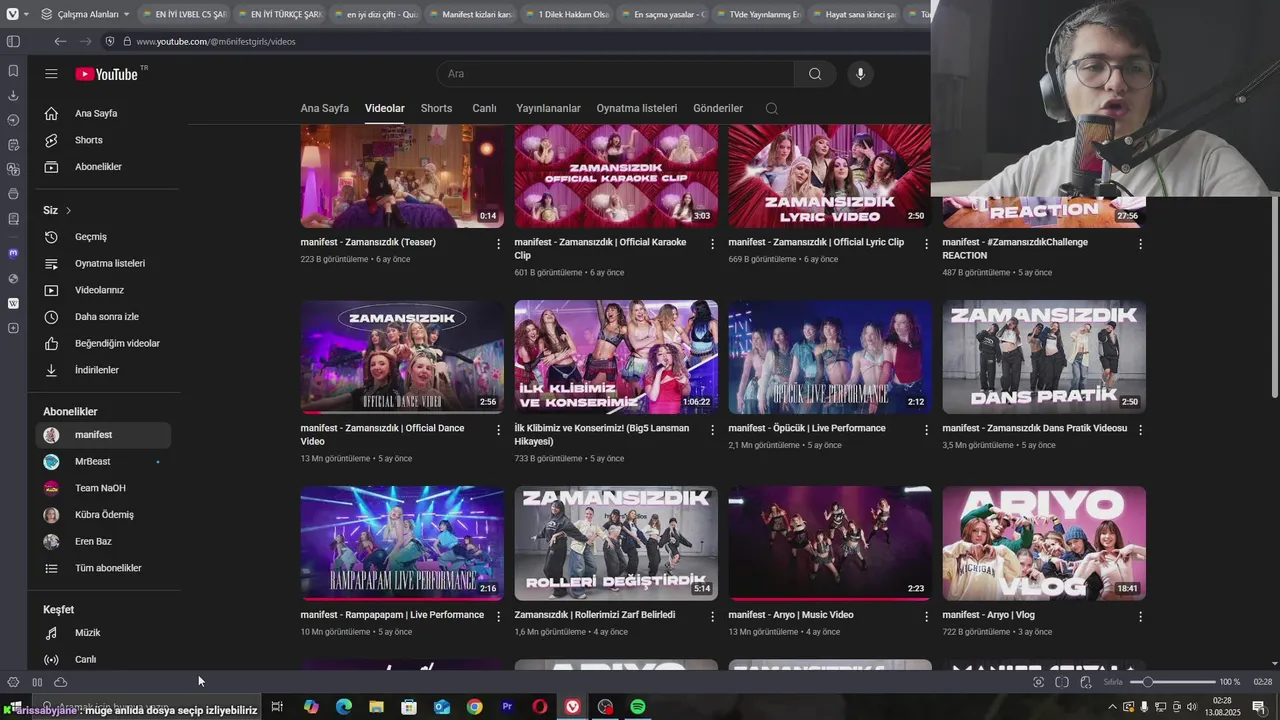Click the YouTube search input field

point(616,74)
